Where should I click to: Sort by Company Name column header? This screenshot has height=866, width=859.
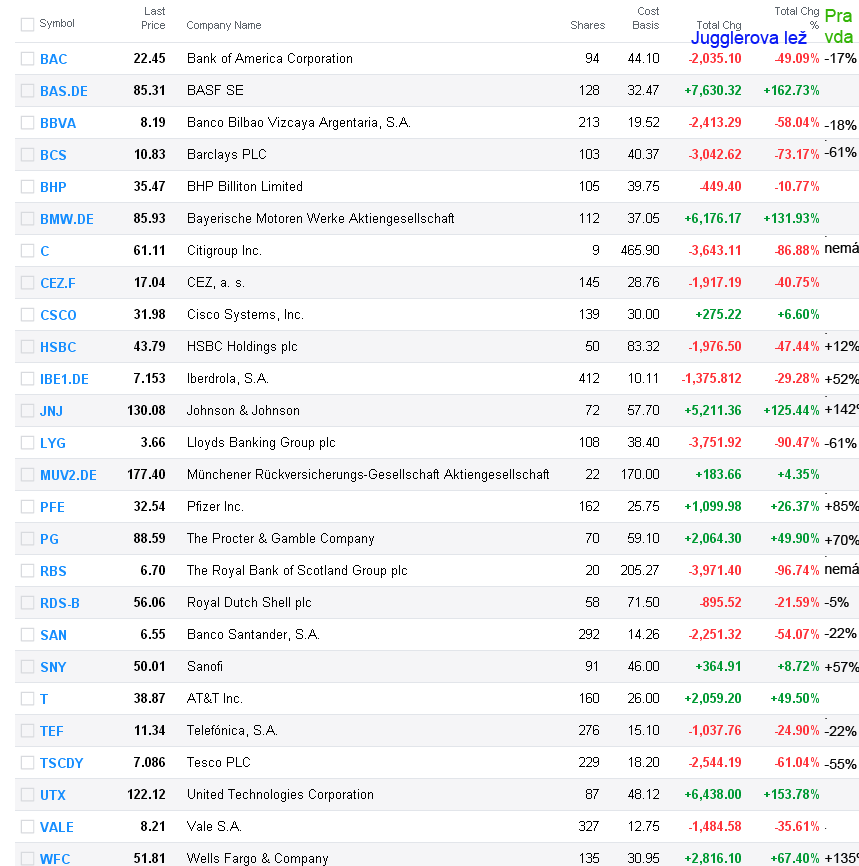pos(224,25)
